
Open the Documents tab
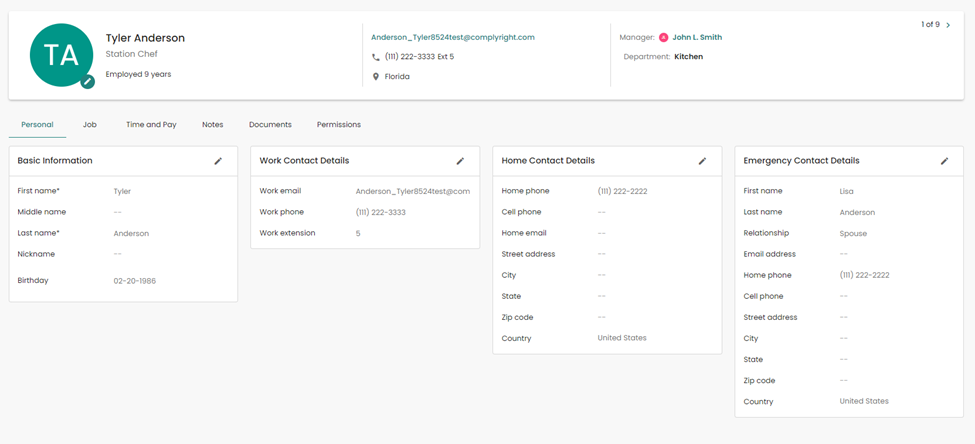click(x=270, y=125)
